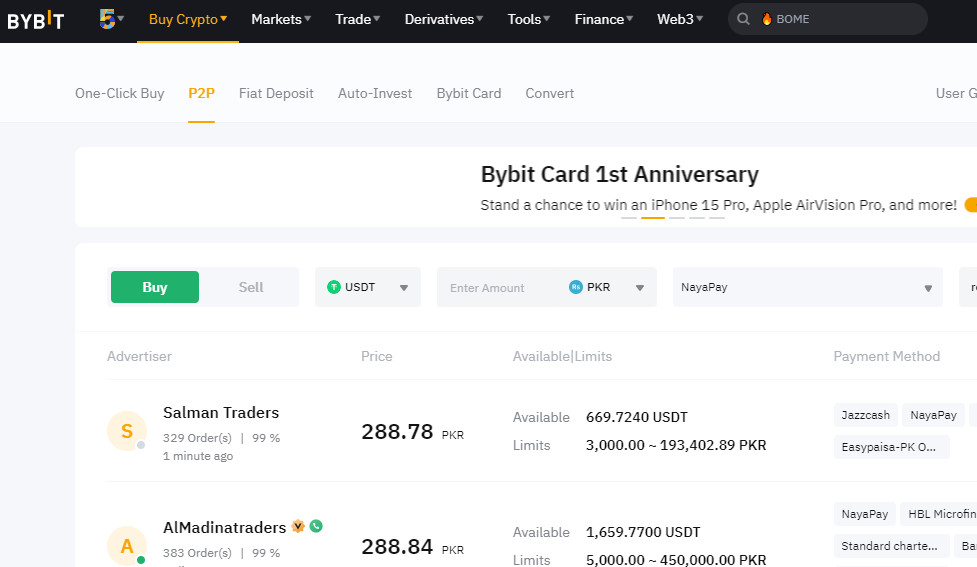Click Salman Traders avatar icon
The height and width of the screenshot is (567, 977).
point(126,431)
